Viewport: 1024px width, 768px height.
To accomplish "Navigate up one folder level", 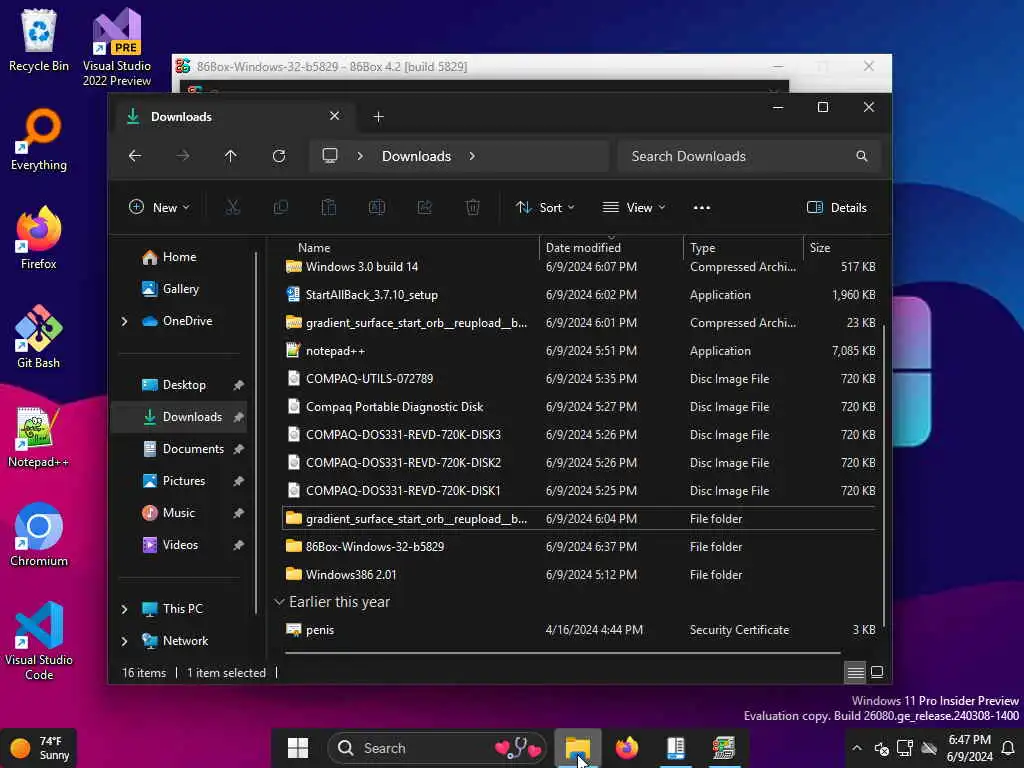I will click(x=231, y=156).
